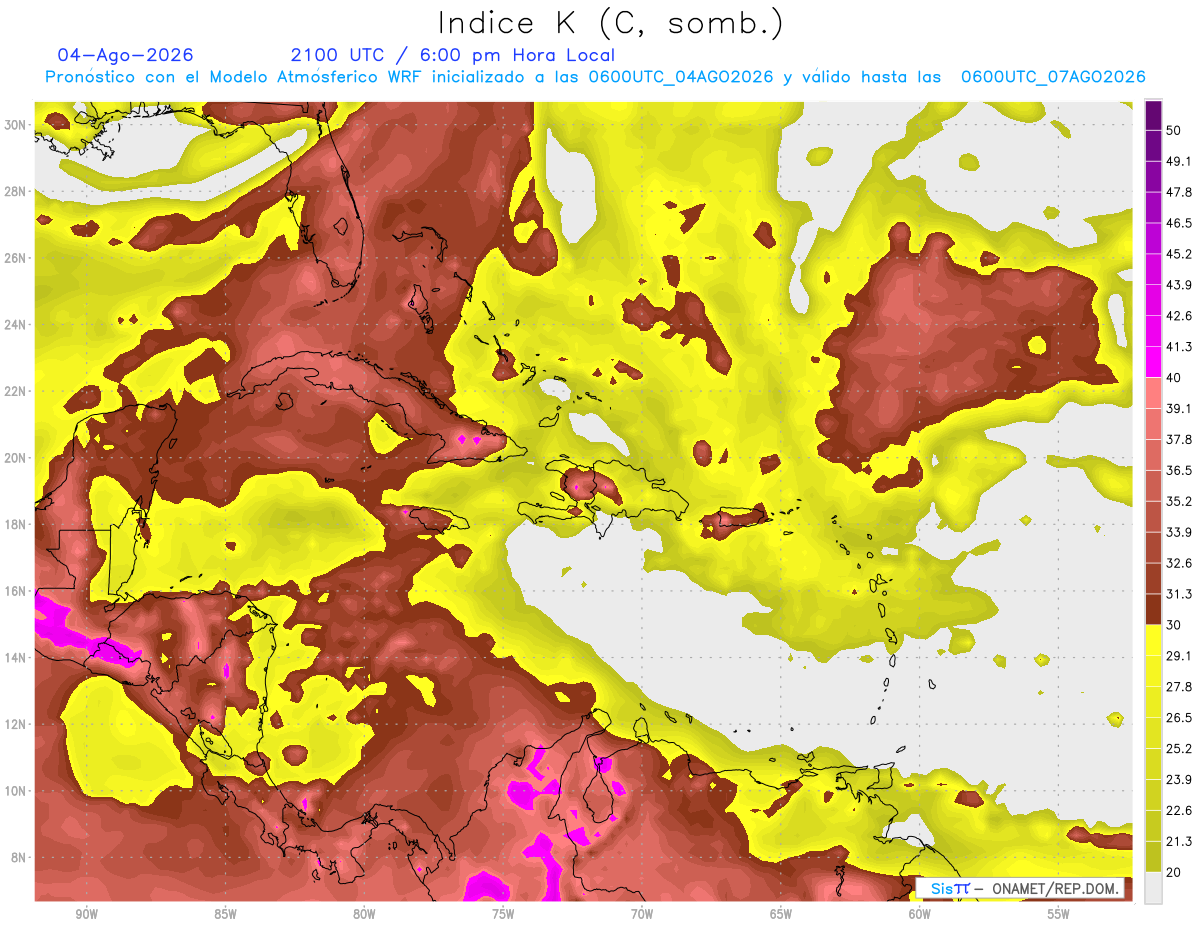Viewport: 1200px width, 927px height.
Task: Select the colorbar value 43.9
Action: coord(1178,285)
